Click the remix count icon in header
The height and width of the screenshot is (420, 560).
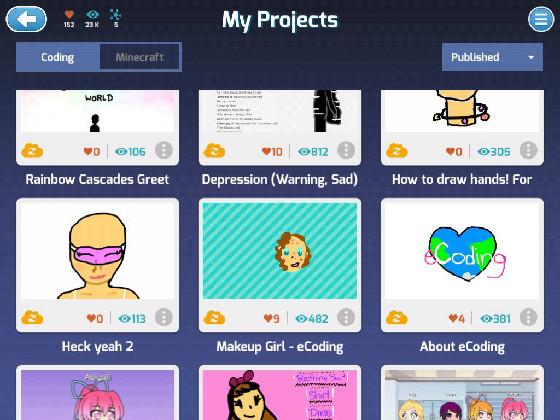(x=115, y=15)
